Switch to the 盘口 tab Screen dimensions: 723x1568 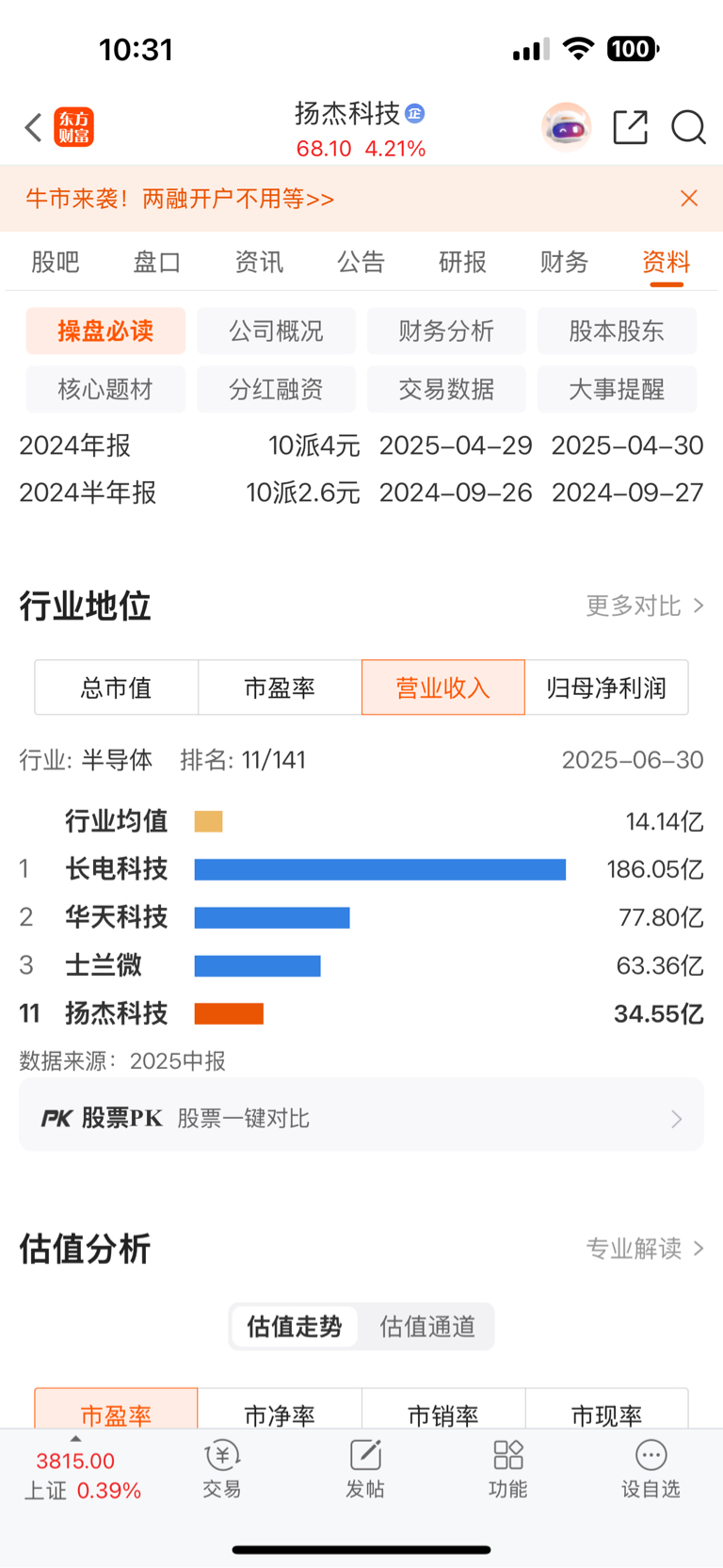point(157,262)
